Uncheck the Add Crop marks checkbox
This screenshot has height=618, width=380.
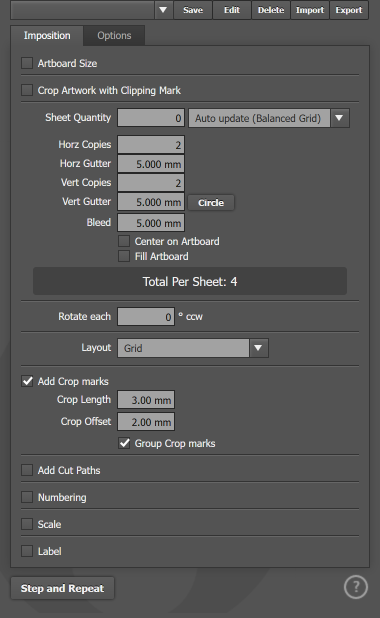pos(27,381)
